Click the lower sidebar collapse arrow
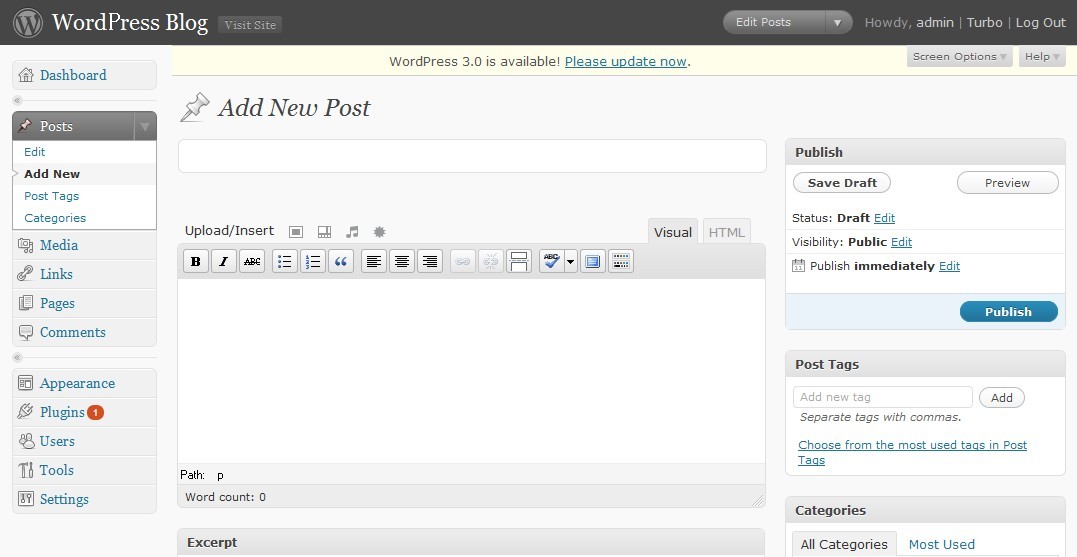Viewport: 1077px width, 557px height. pyautogui.click(x=18, y=357)
